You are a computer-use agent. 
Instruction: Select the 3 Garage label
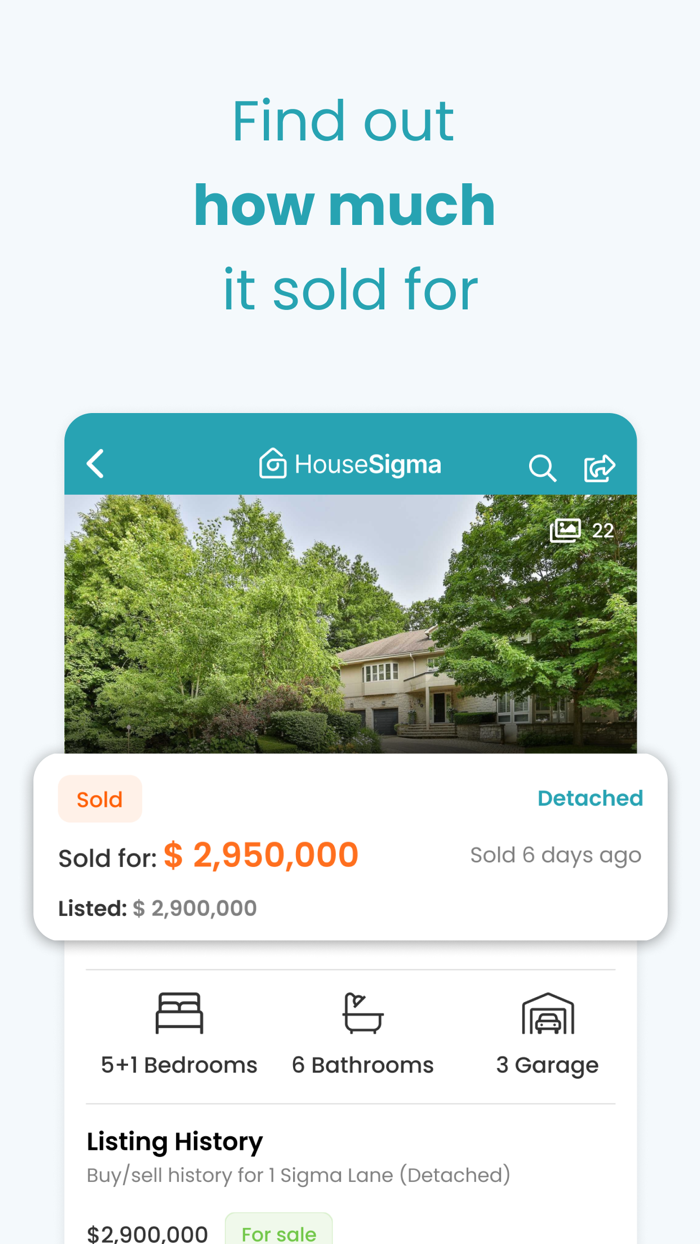[x=548, y=1064]
